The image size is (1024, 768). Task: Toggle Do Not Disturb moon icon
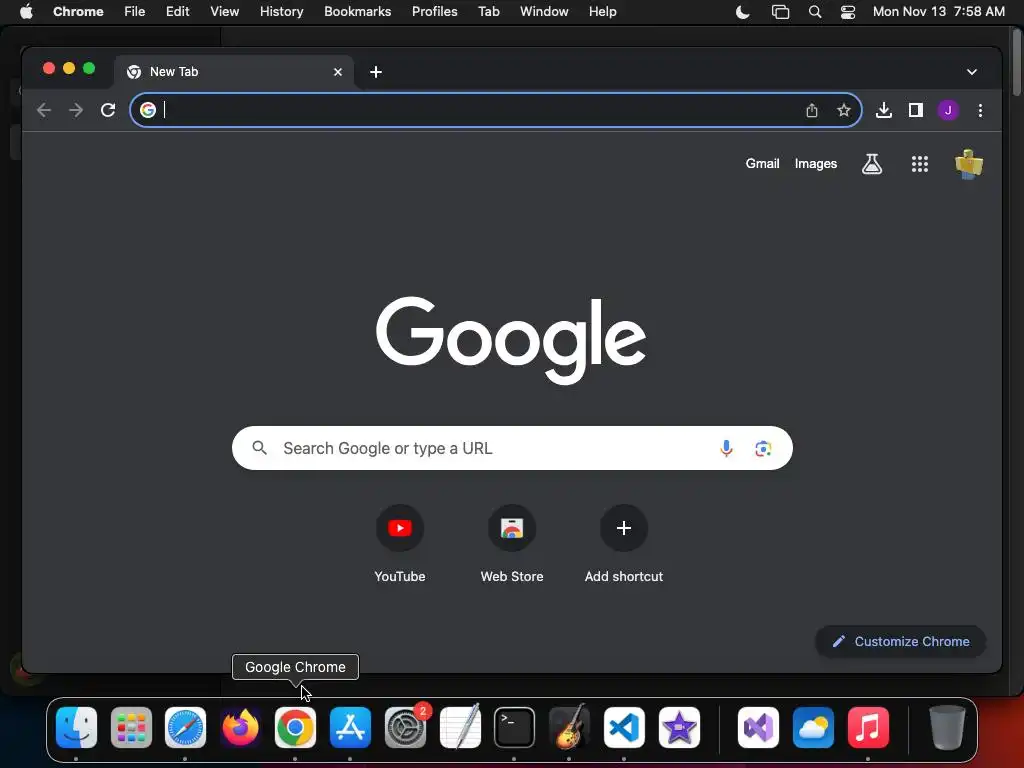tap(743, 12)
